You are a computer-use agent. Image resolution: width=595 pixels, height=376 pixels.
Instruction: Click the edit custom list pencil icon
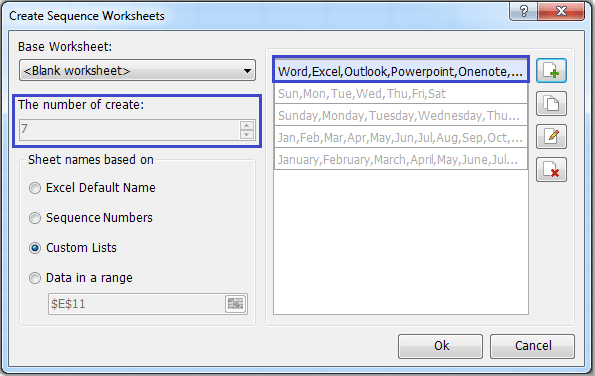[551, 137]
